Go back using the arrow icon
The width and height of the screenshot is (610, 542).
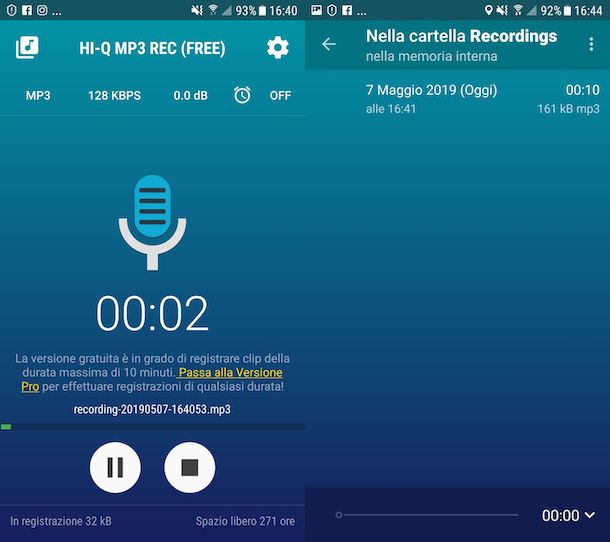[x=329, y=44]
